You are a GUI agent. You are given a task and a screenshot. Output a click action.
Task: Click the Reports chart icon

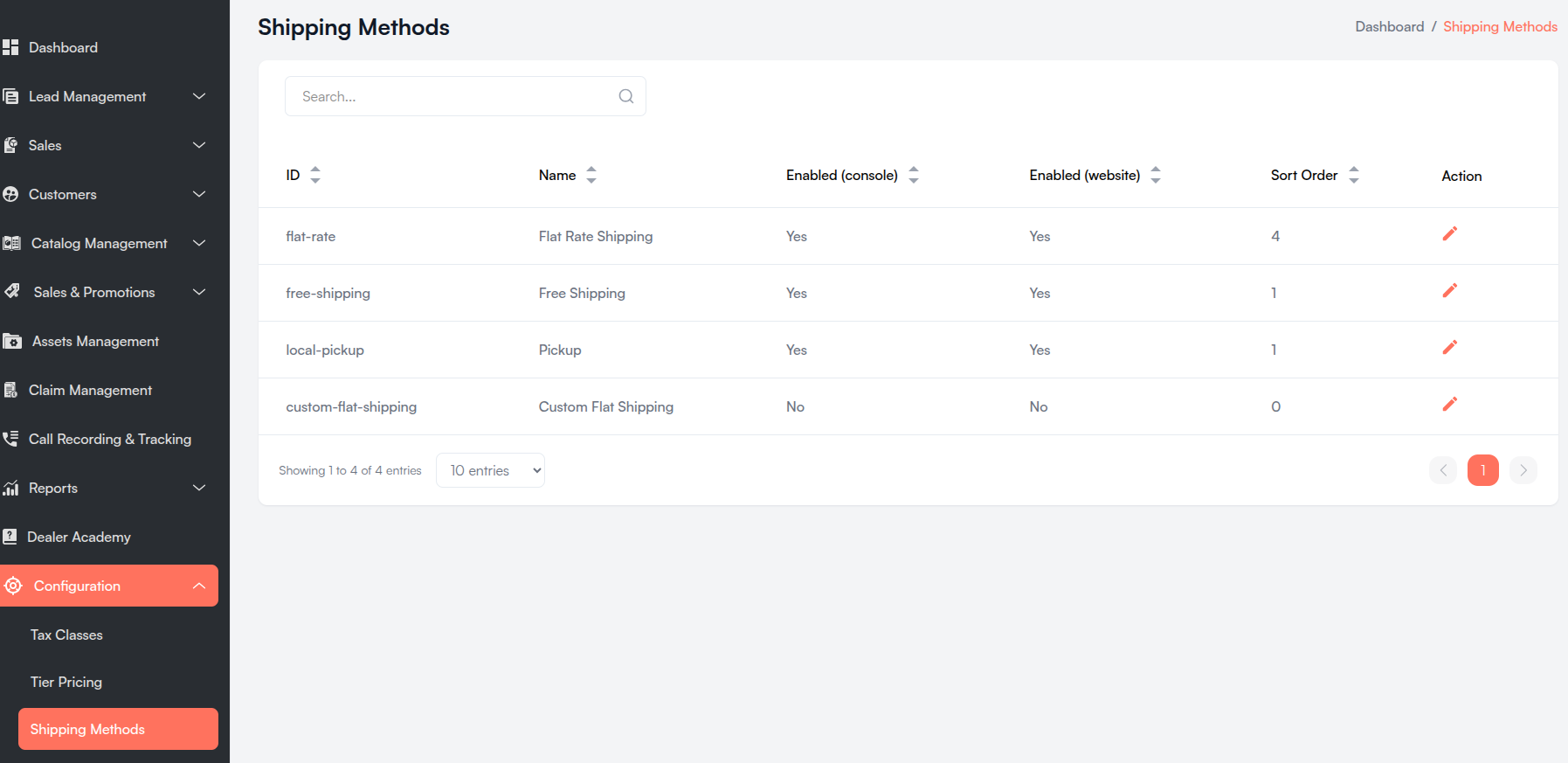(10, 488)
